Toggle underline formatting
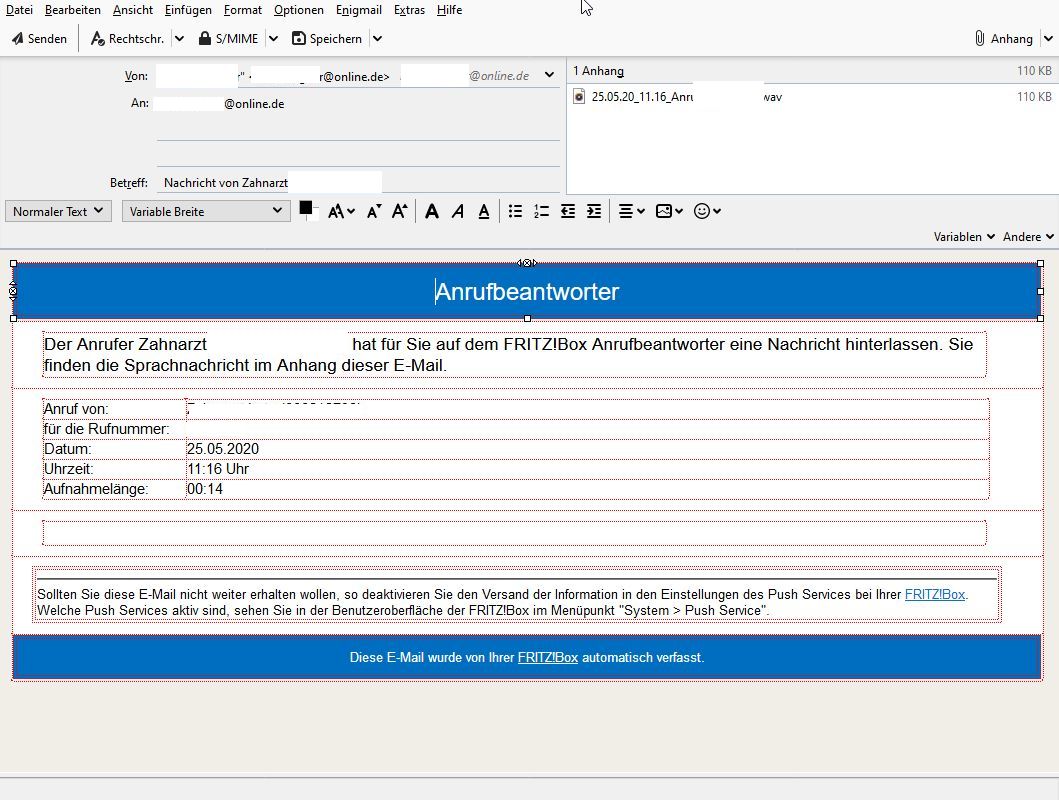This screenshot has height=800, width=1059. click(x=484, y=211)
